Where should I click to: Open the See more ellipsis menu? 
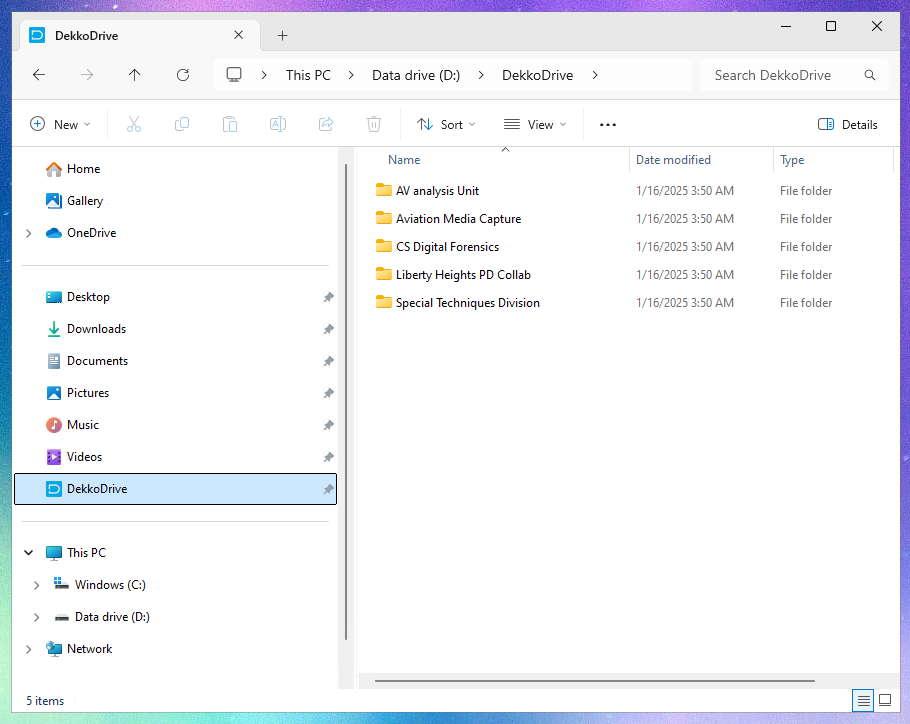[x=608, y=125]
